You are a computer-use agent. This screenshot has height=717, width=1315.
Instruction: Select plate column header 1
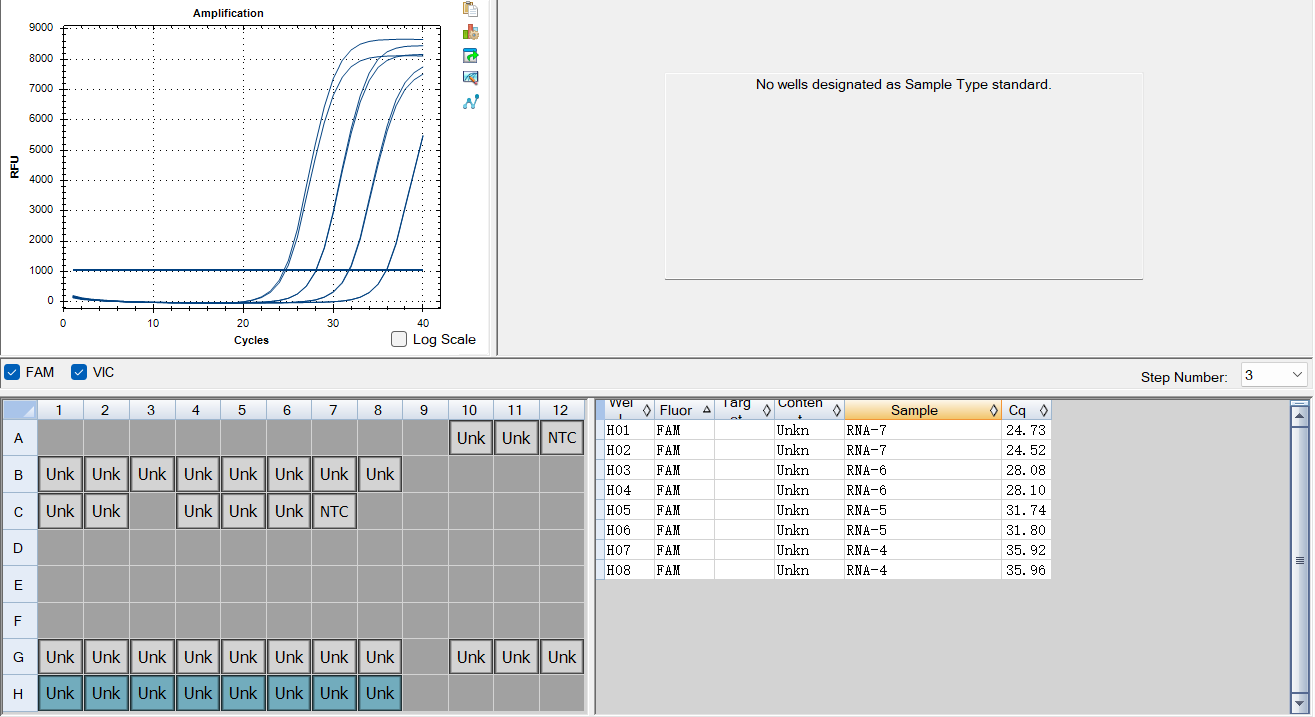(x=60, y=410)
